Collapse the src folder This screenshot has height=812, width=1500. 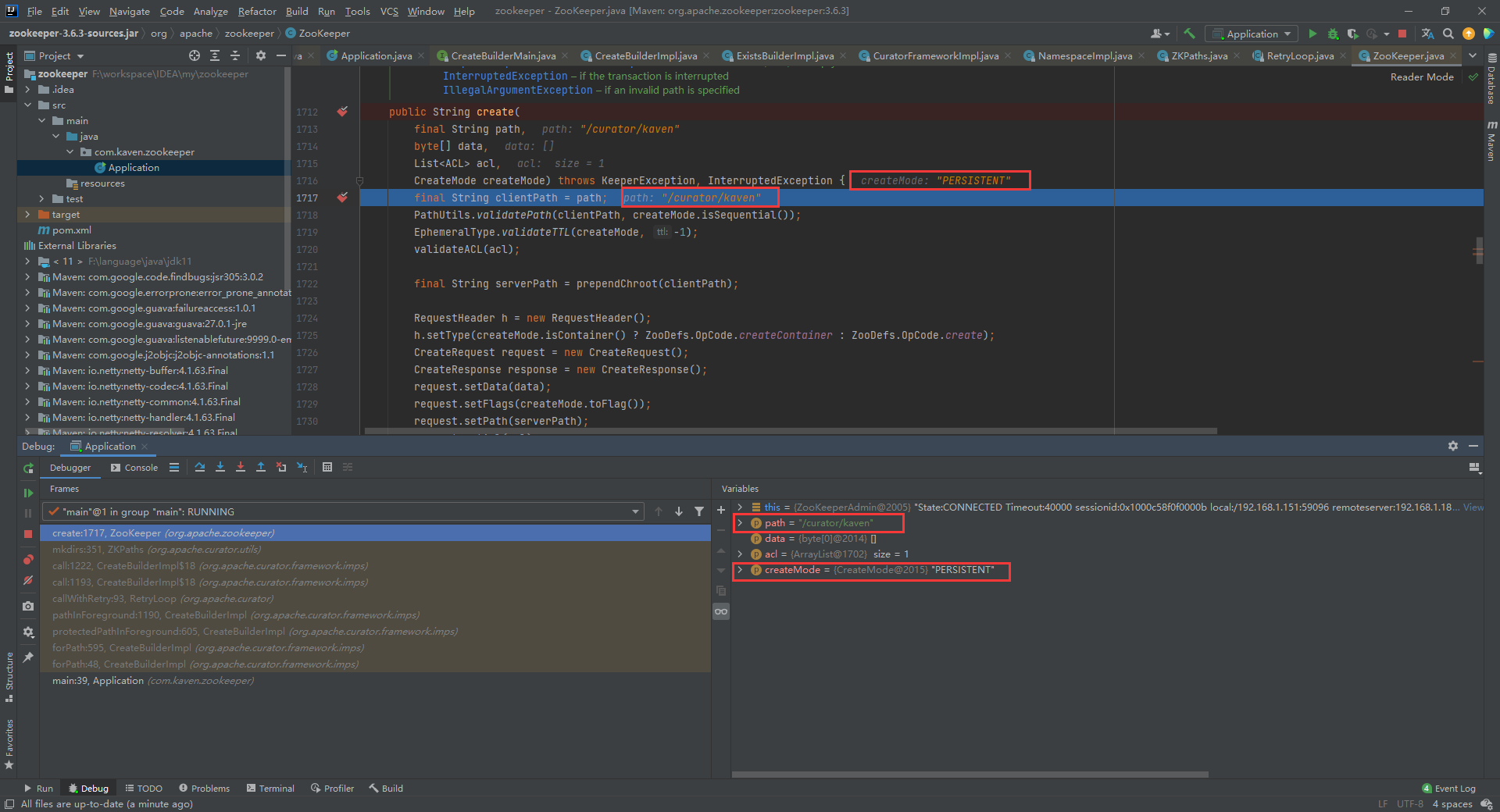click(28, 105)
